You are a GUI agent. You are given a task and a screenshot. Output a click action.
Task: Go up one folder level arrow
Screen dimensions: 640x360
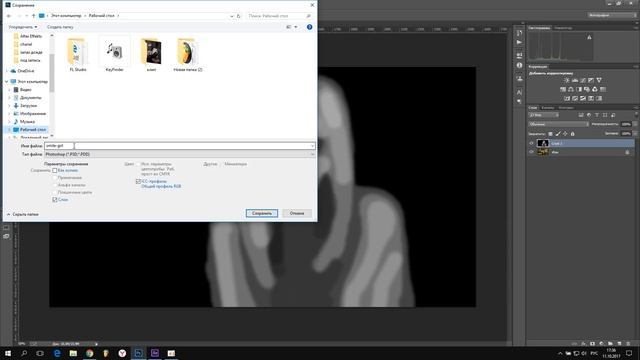[33, 16]
